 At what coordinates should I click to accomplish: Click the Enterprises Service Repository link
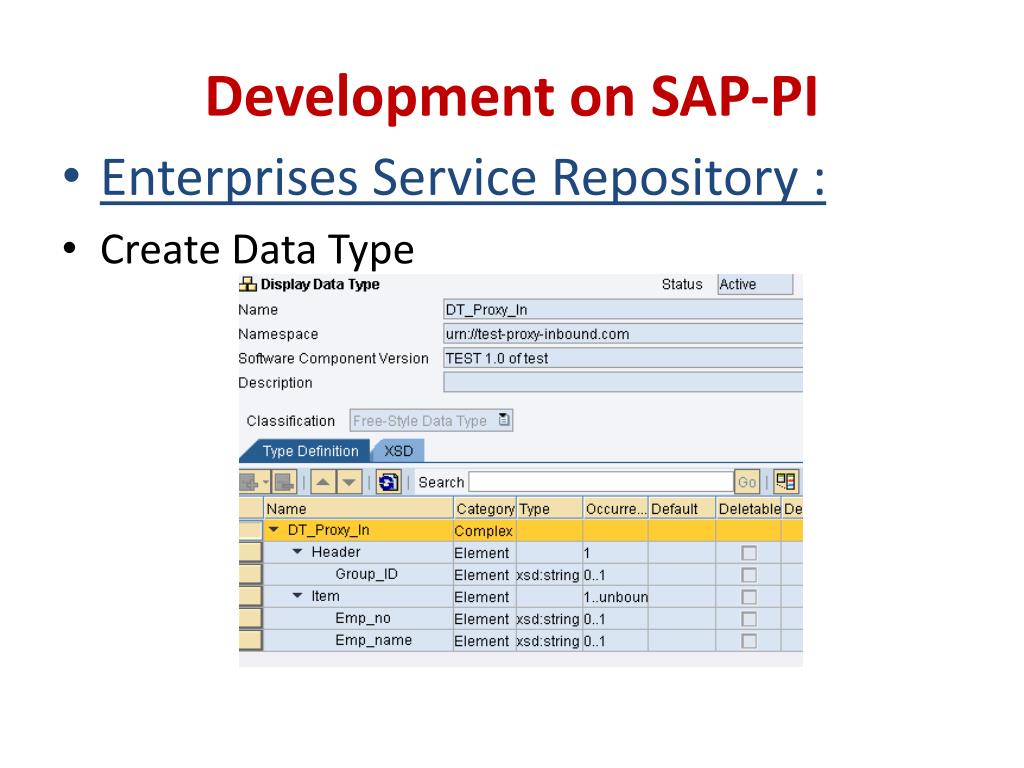pos(463,178)
